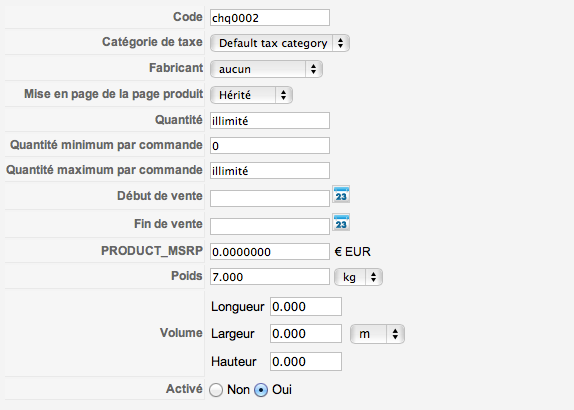574x410 pixels.
Task: Click the Hauteur input field
Action: tap(306, 362)
